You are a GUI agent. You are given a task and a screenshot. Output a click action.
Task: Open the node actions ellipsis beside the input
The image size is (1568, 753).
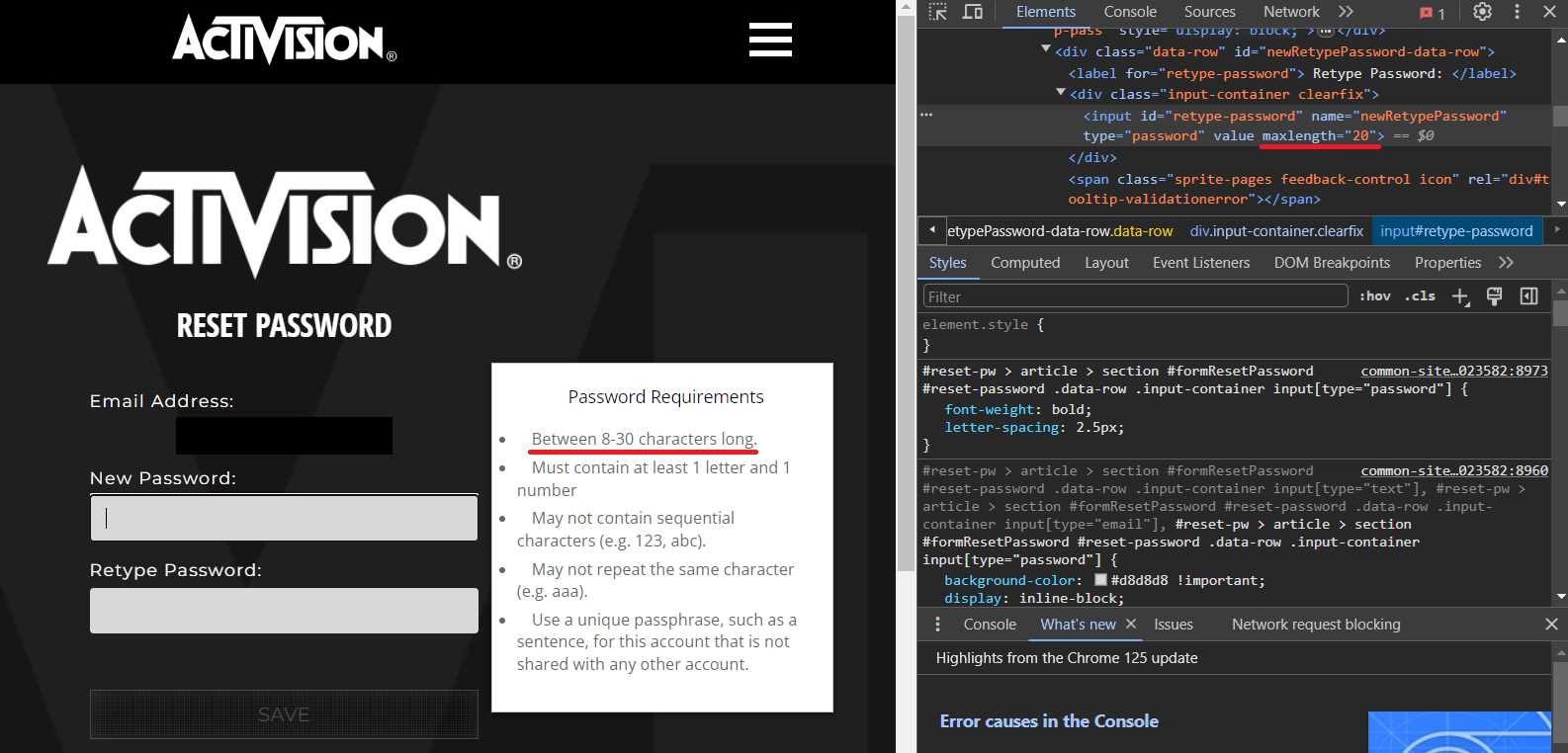click(x=926, y=115)
